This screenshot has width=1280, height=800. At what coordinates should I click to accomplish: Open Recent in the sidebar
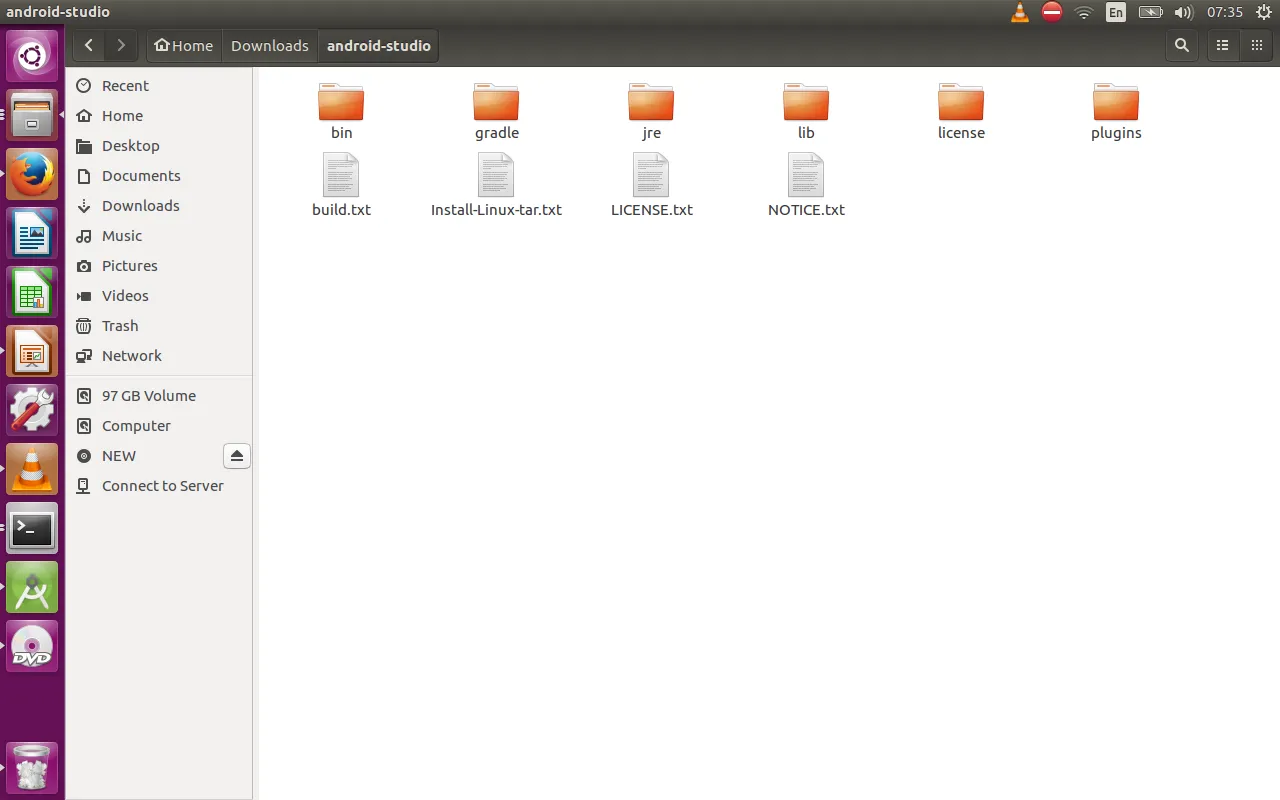pyautogui.click(x=159, y=86)
